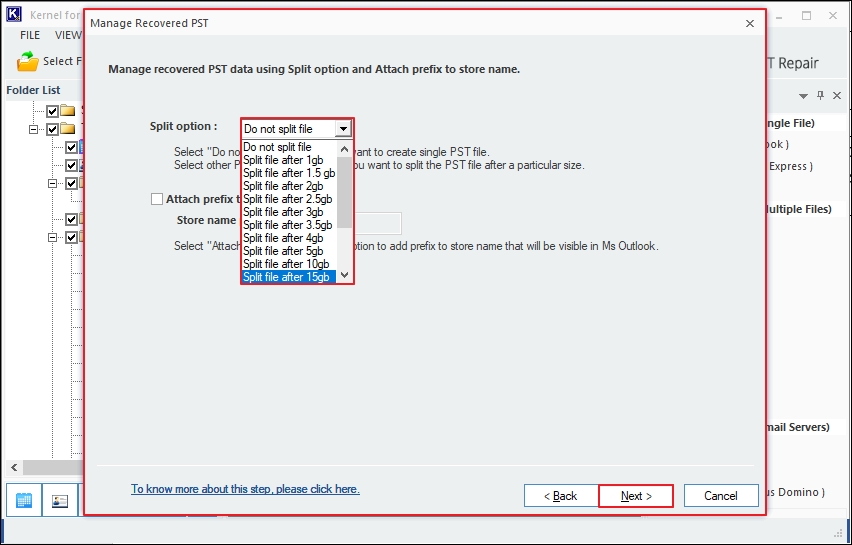
Task: Click the Next button
Action: (x=636, y=496)
